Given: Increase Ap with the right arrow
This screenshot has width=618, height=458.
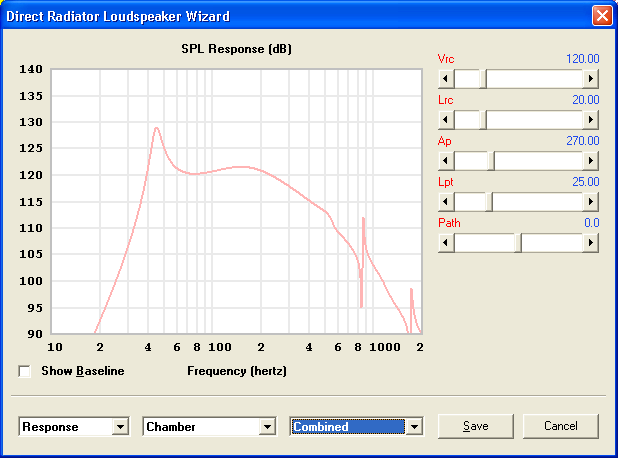Looking at the screenshot, I should pos(590,161).
